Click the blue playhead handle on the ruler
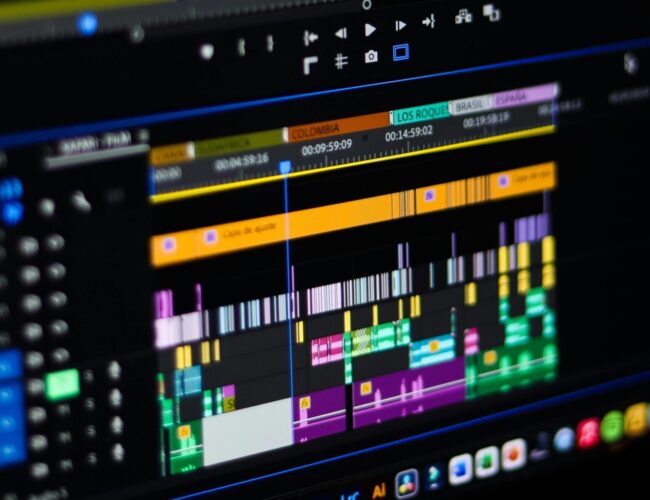The width and height of the screenshot is (650, 500). [286, 167]
